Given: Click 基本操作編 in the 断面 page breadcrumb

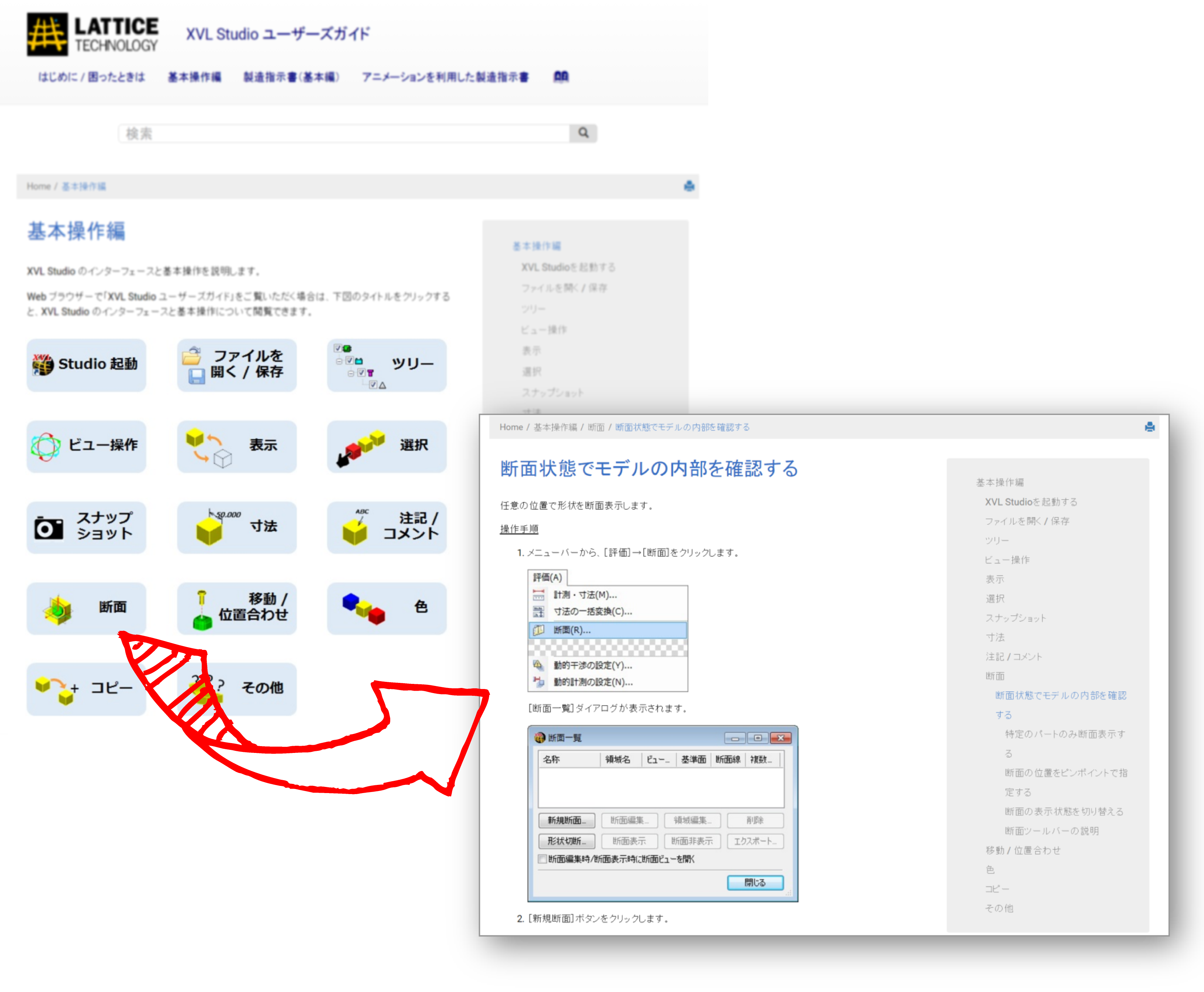Looking at the screenshot, I should tap(555, 427).
